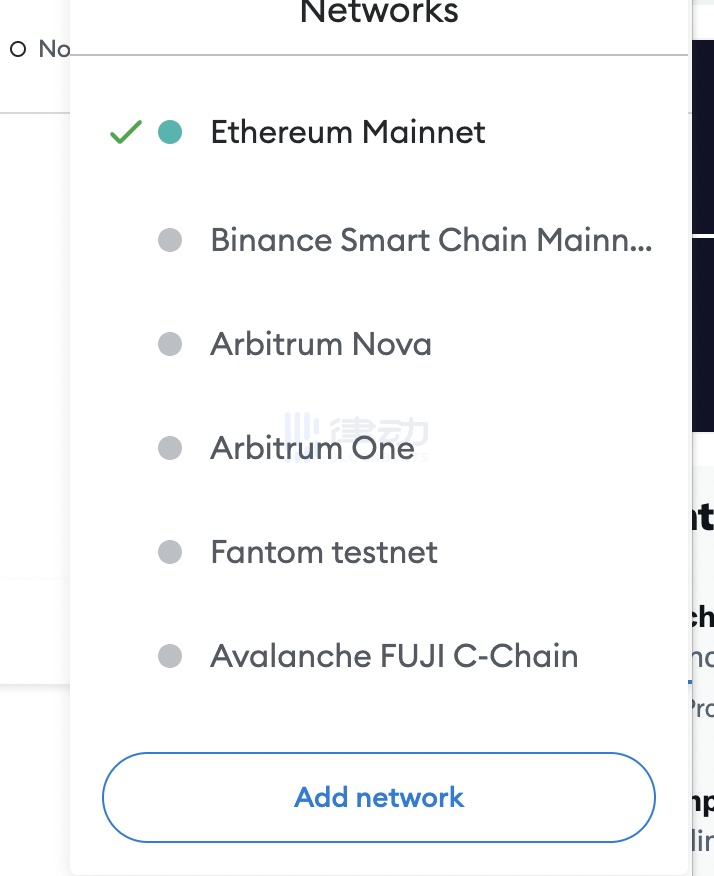This screenshot has height=876, width=714.
Task: Switch to Avalanche FUJI C-Chain
Action: point(394,656)
